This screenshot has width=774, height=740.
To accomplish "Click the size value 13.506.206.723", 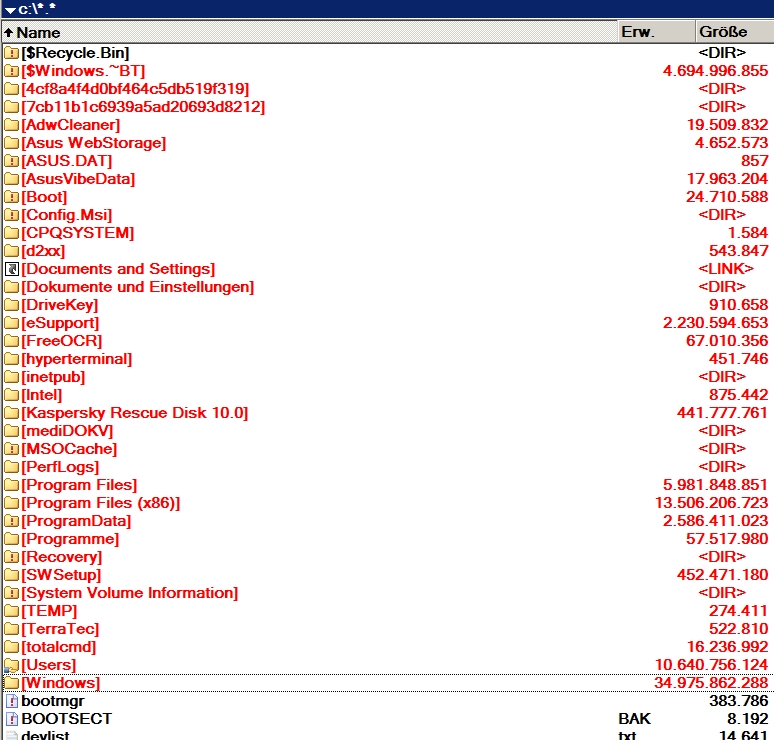I will 711,504.
